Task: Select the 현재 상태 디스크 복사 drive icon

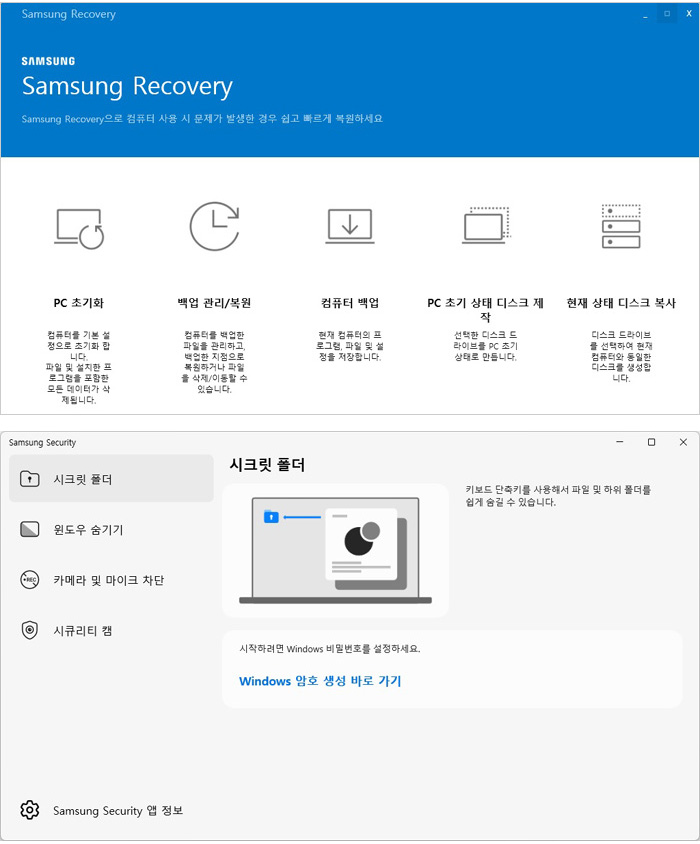Action: [621, 226]
